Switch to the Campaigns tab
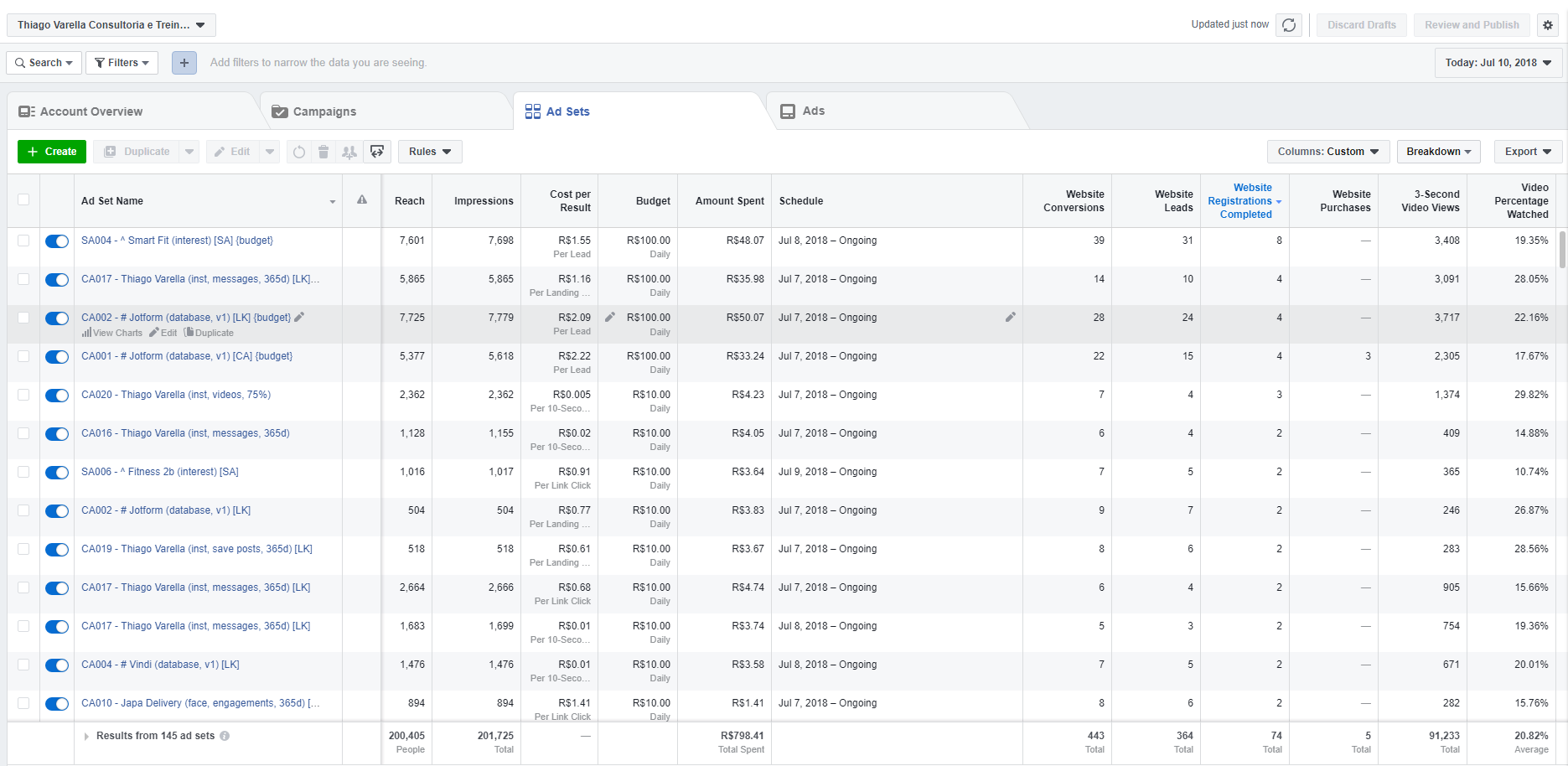Viewport: 1568px width, 766px height. click(324, 111)
